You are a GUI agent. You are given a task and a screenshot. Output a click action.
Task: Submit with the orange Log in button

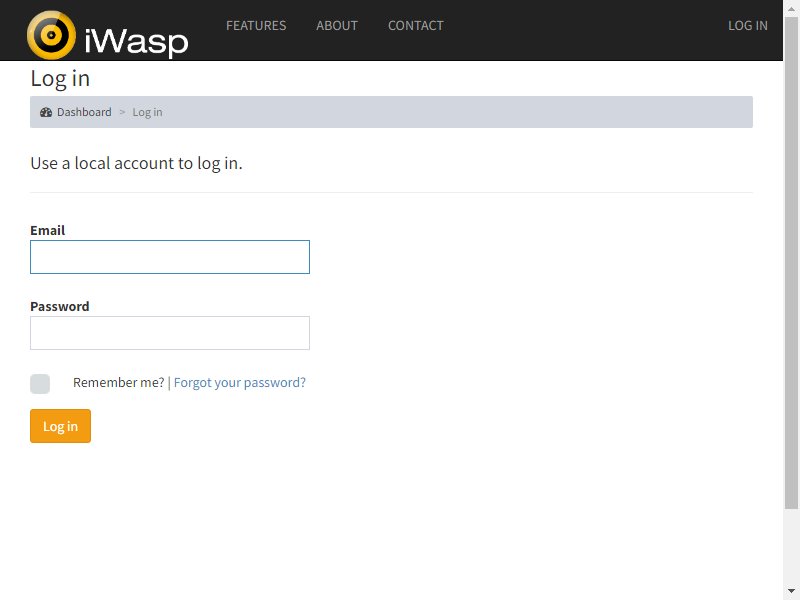pos(60,426)
